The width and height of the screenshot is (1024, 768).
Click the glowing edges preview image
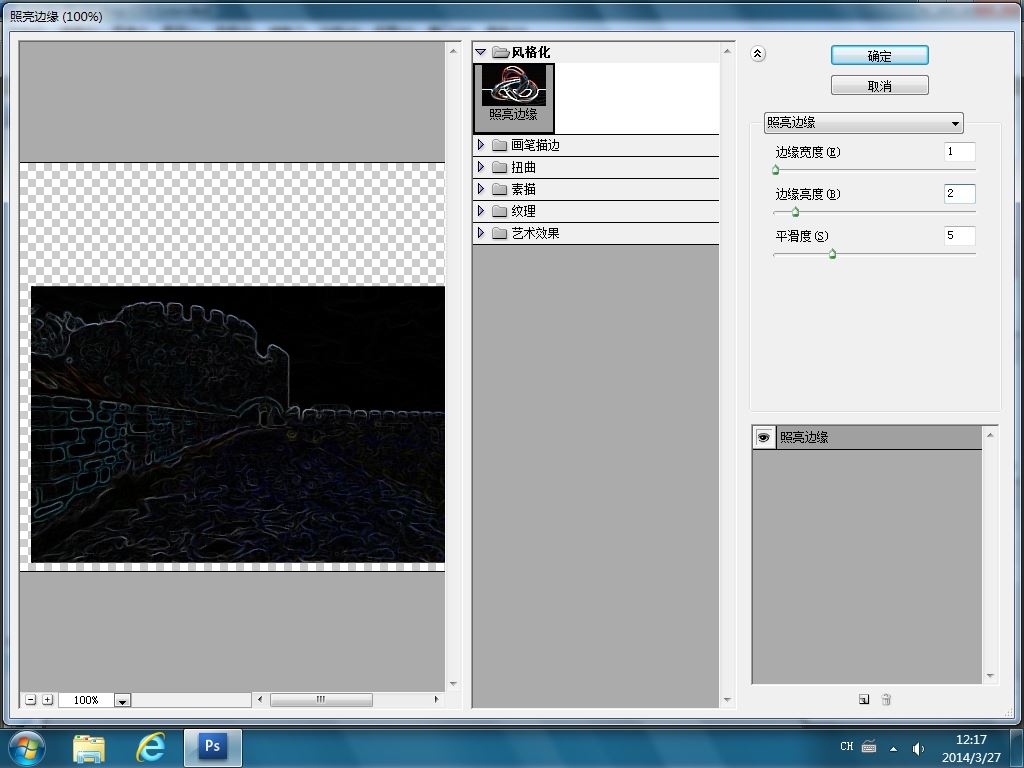238,424
